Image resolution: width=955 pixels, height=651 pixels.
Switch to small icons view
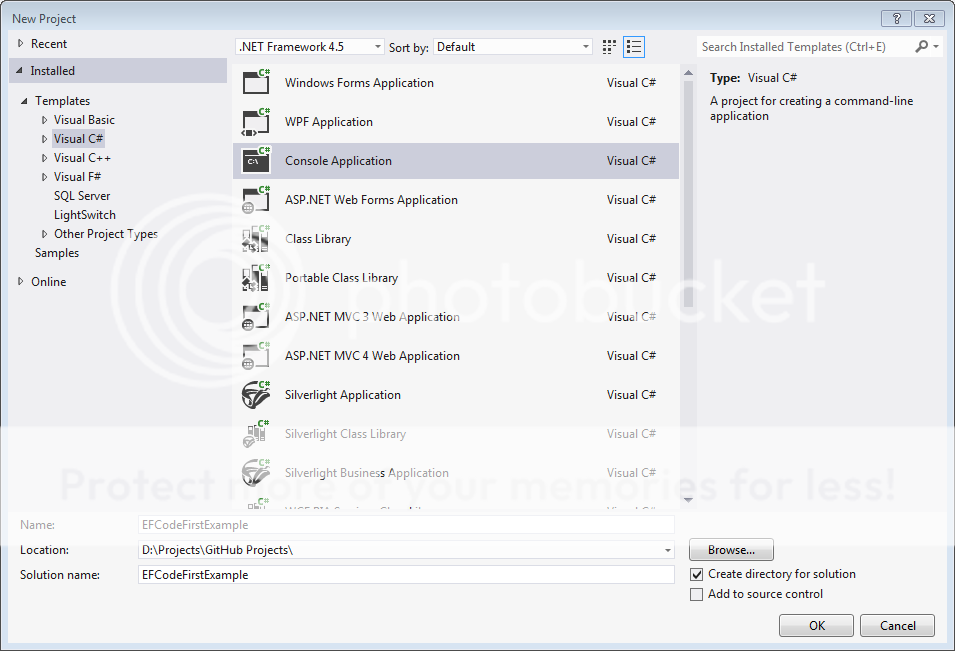608,46
